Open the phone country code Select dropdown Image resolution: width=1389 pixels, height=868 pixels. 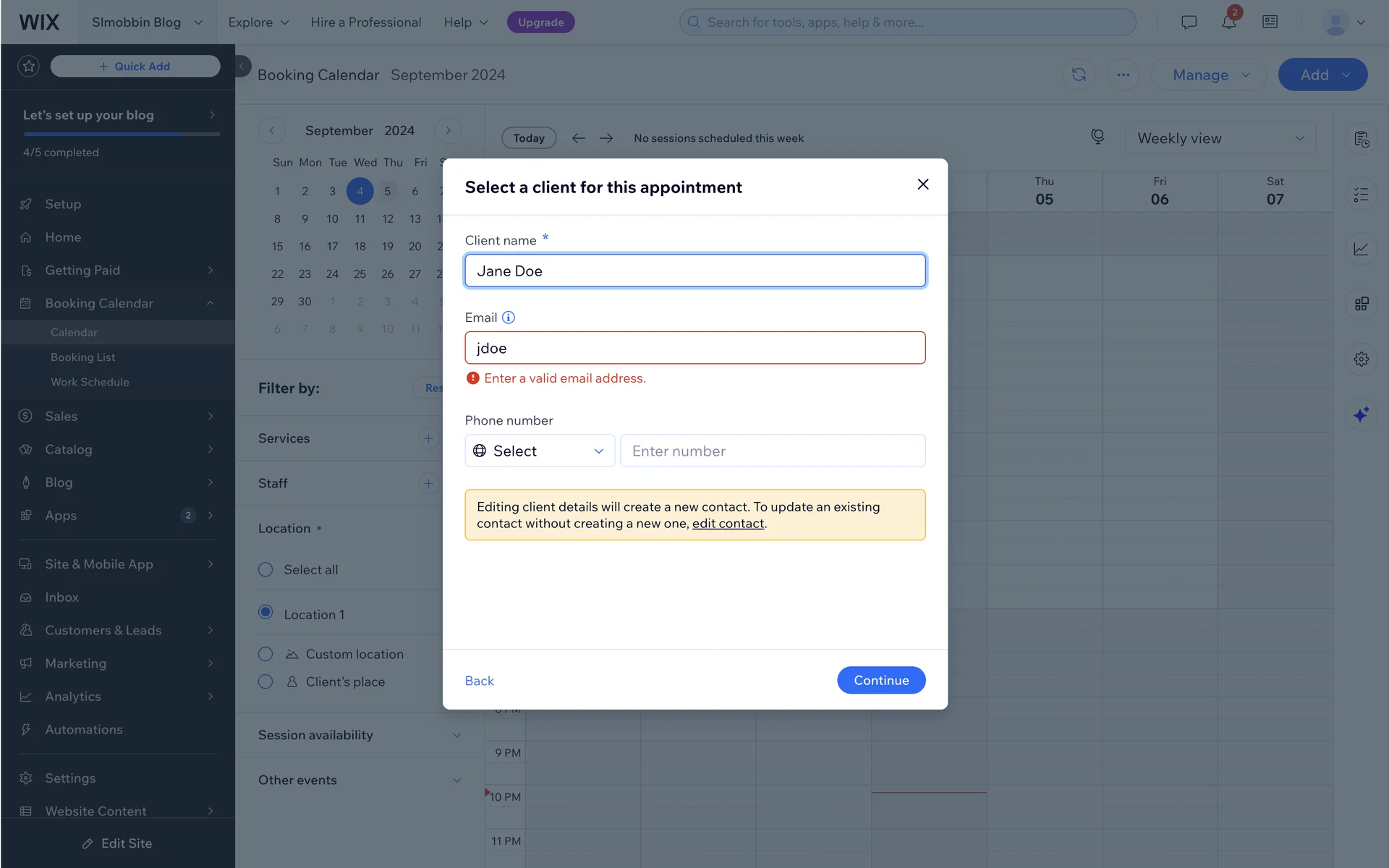coord(540,451)
